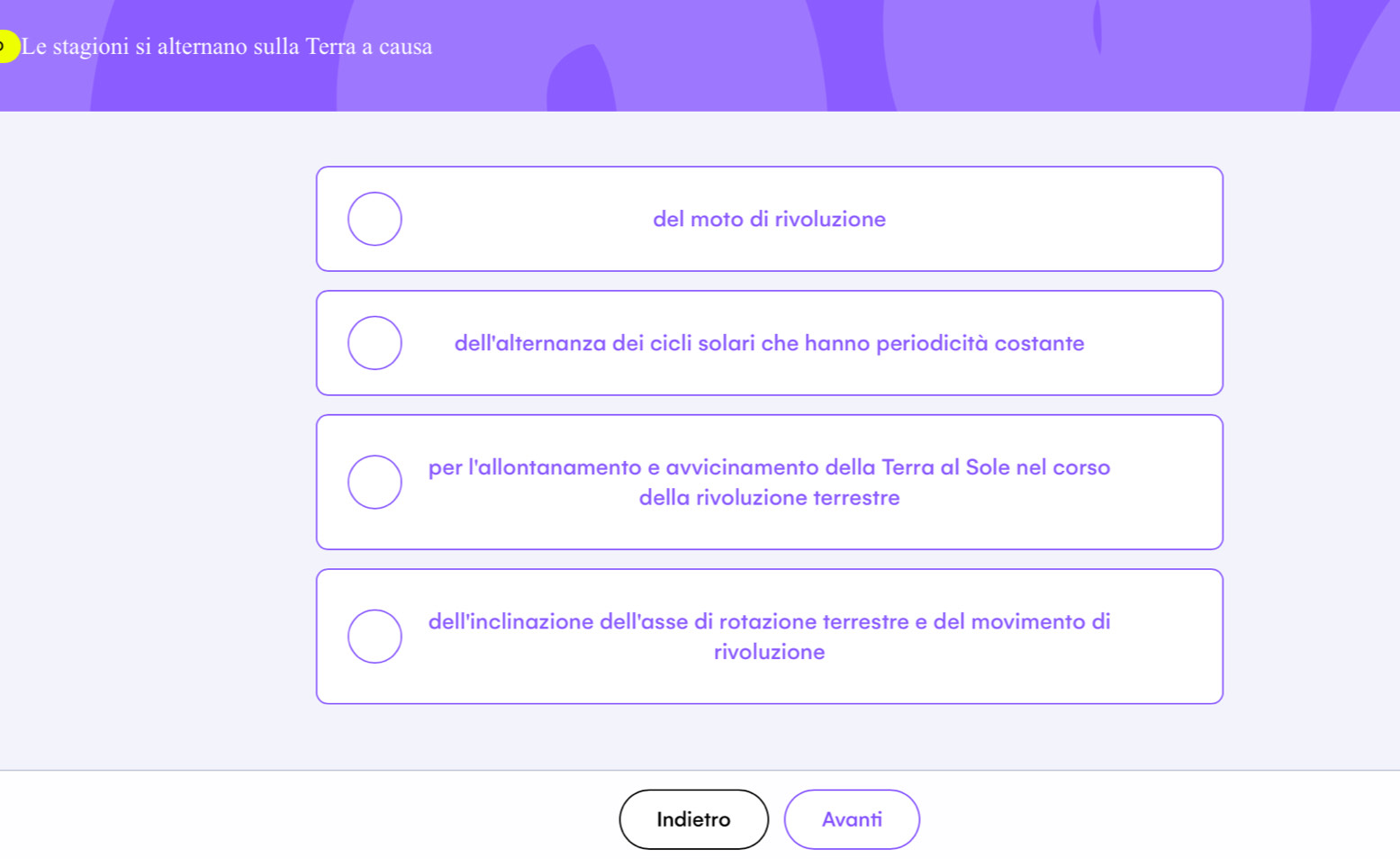Pick radio circle for 'dell'inclinazione dell'asse di rotazione'
The width and height of the screenshot is (1400, 859).
375,637
